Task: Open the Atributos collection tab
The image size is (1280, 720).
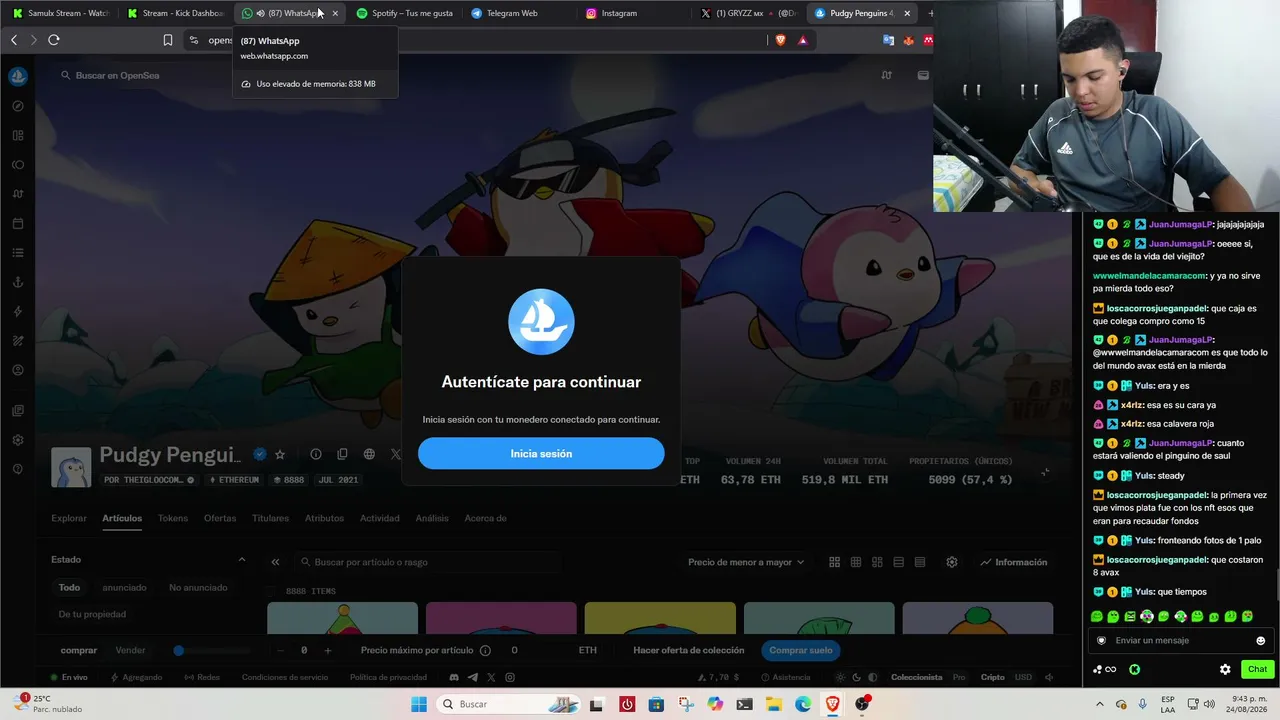Action: pyautogui.click(x=324, y=518)
